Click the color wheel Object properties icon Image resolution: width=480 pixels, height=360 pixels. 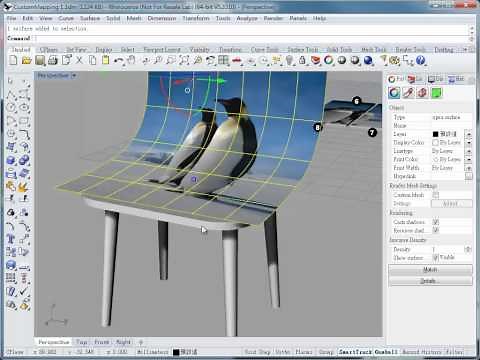(394, 93)
